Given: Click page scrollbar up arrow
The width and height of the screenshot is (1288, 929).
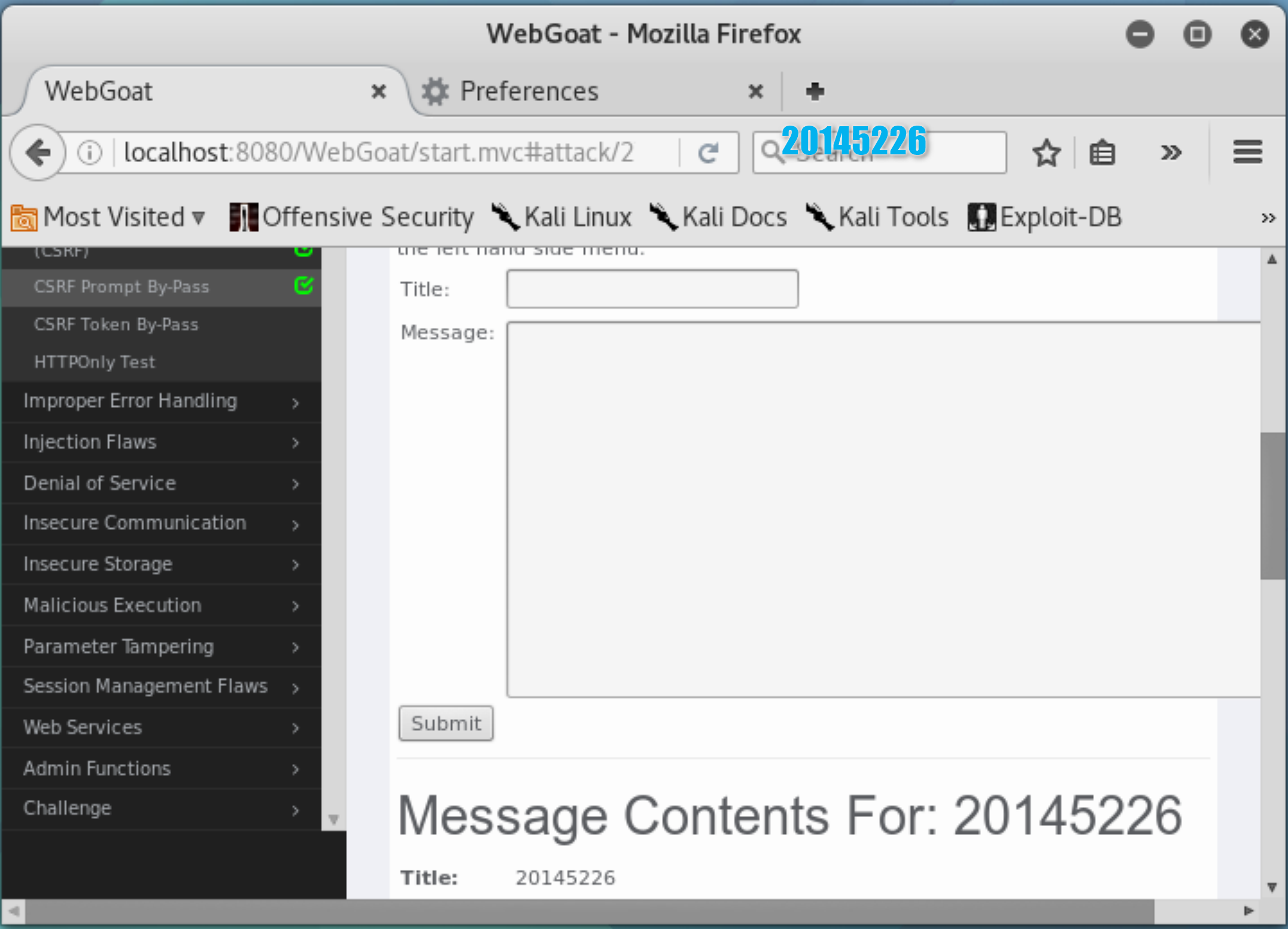Looking at the screenshot, I should tap(1272, 260).
